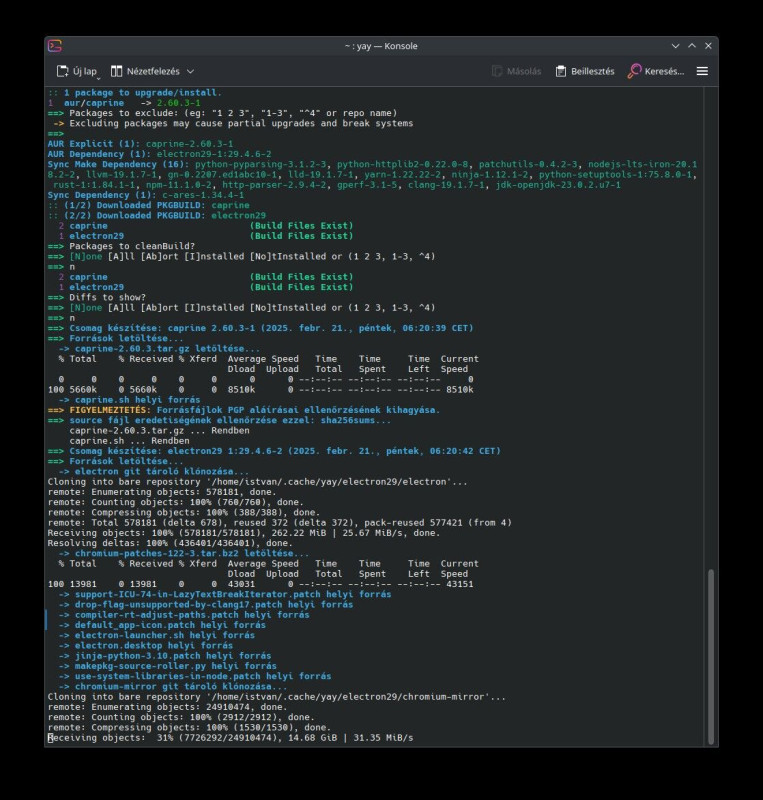Click 'electron git tároló klónozása...' line
The width and height of the screenshot is (763, 800).
pos(154,471)
